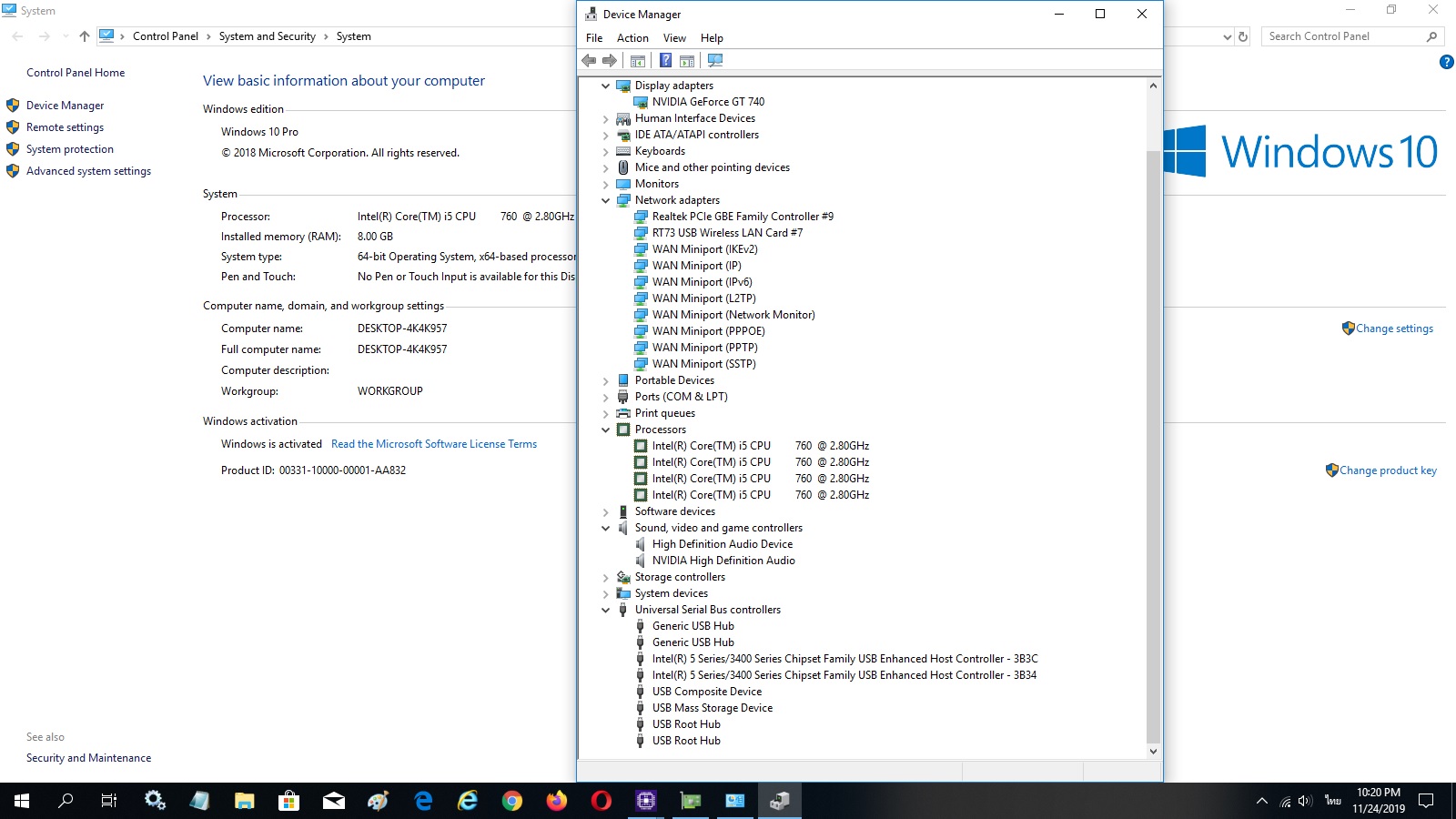
Task: Open Advanced system settings link
Action: coord(88,171)
